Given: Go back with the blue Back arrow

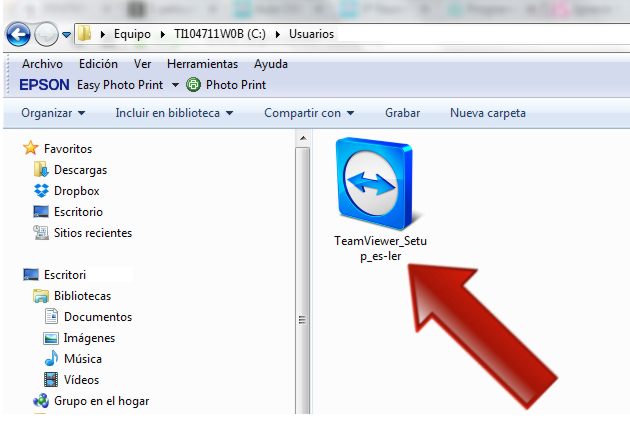Looking at the screenshot, I should 18,35.
